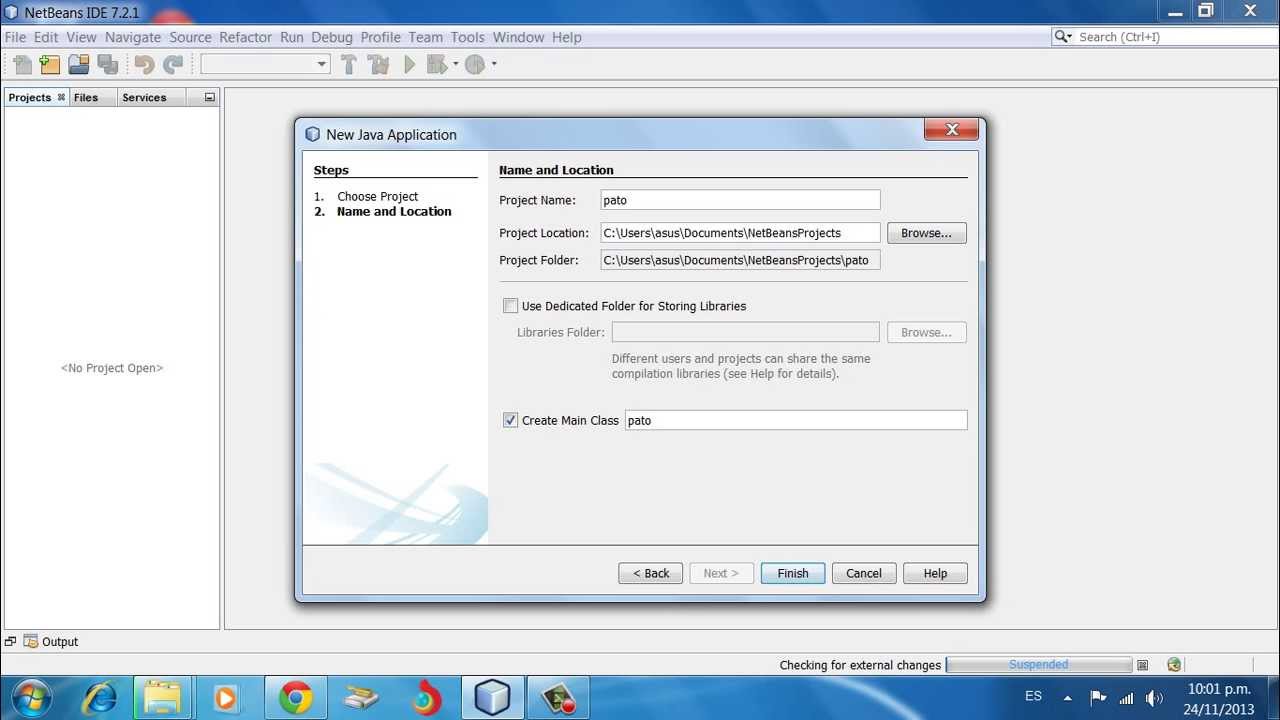Screen dimensions: 1280x720
Task: Click the Clean and Build icon
Action: click(x=378, y=64)
